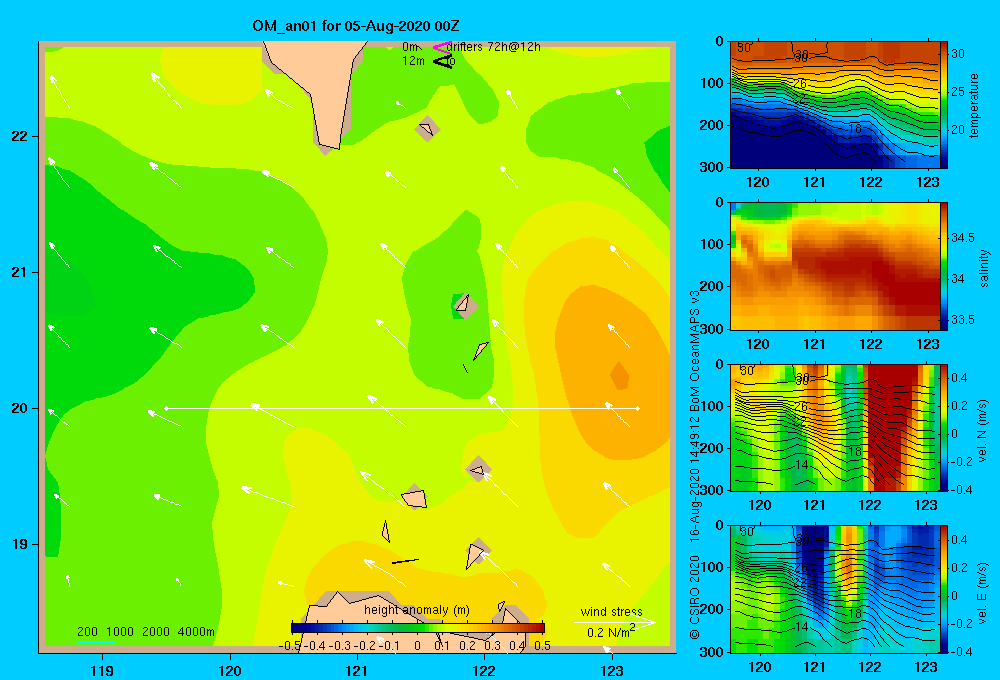
Task: Click the vertical 'salinity' axis label
Action: [x=984, y=268]
